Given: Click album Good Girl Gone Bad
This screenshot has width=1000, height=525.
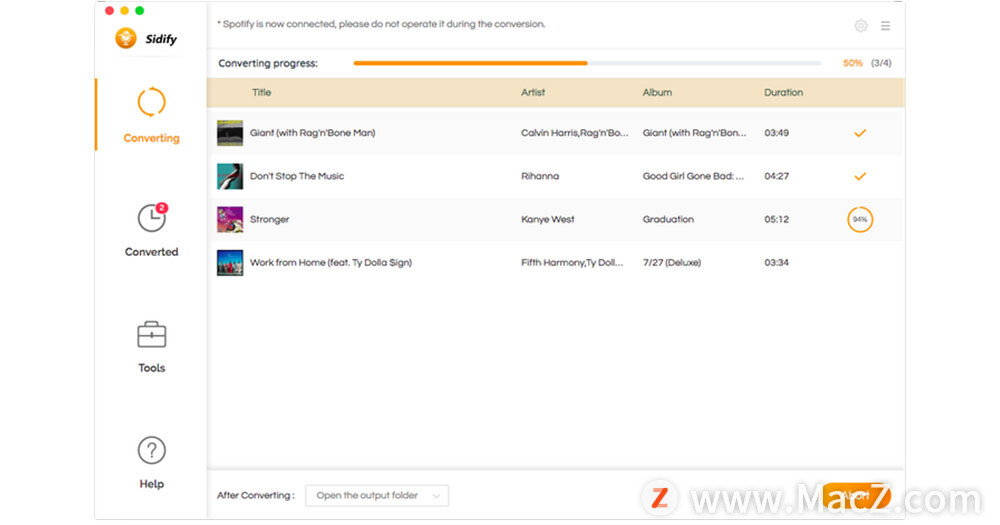Looking at the screenshot, I should (693, 176).
